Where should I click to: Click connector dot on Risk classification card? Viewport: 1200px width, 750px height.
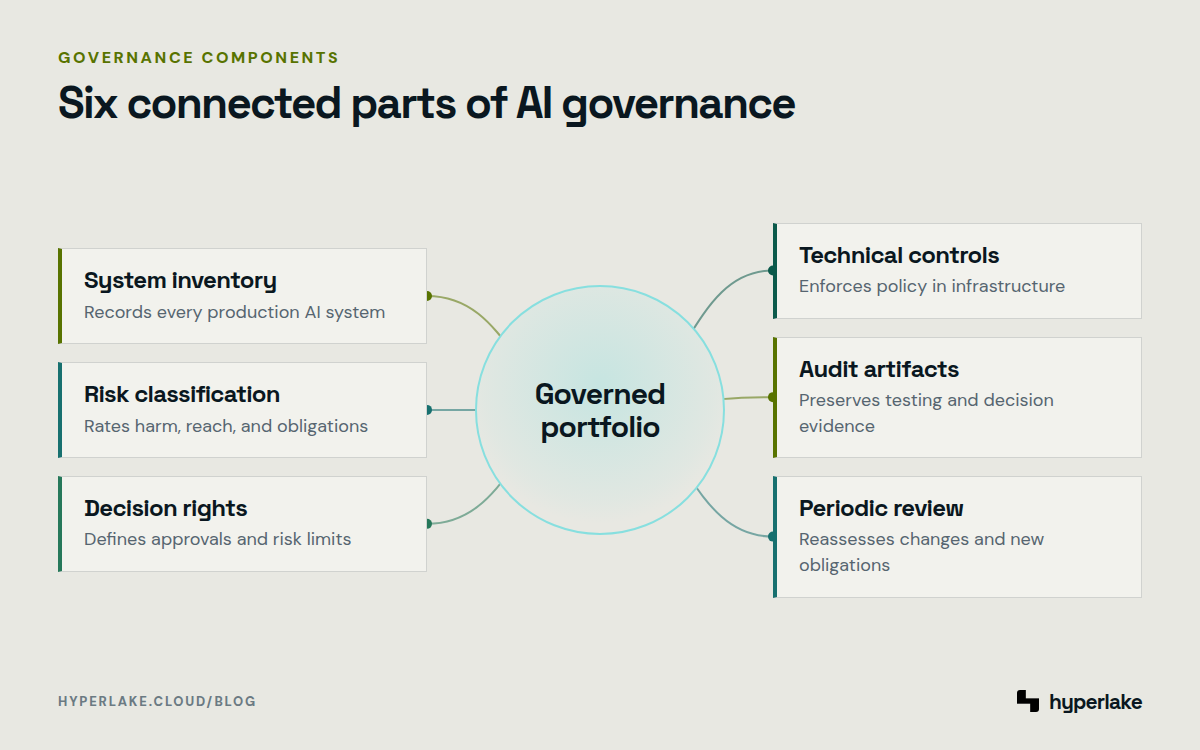(428, 410)
